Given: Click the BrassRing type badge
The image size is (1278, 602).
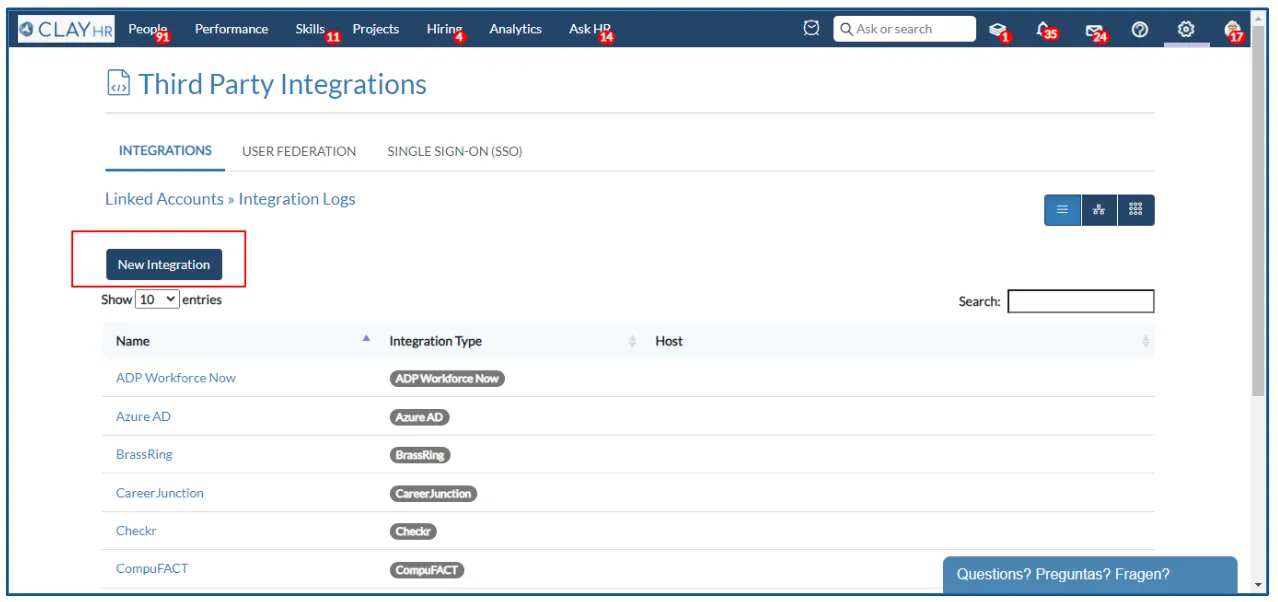Looking at the screenshot, I should click(420, 455).
